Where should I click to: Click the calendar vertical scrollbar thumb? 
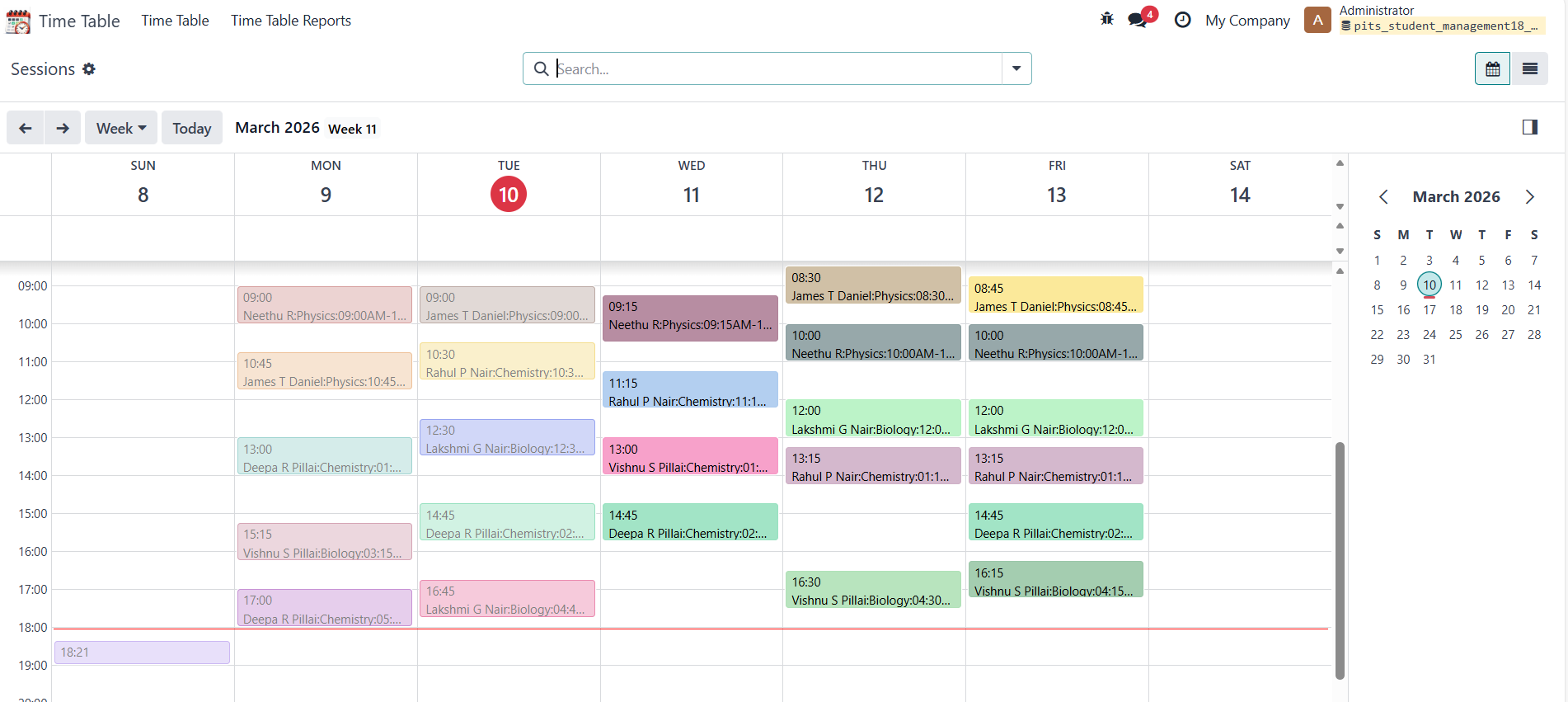[1340, 561]
